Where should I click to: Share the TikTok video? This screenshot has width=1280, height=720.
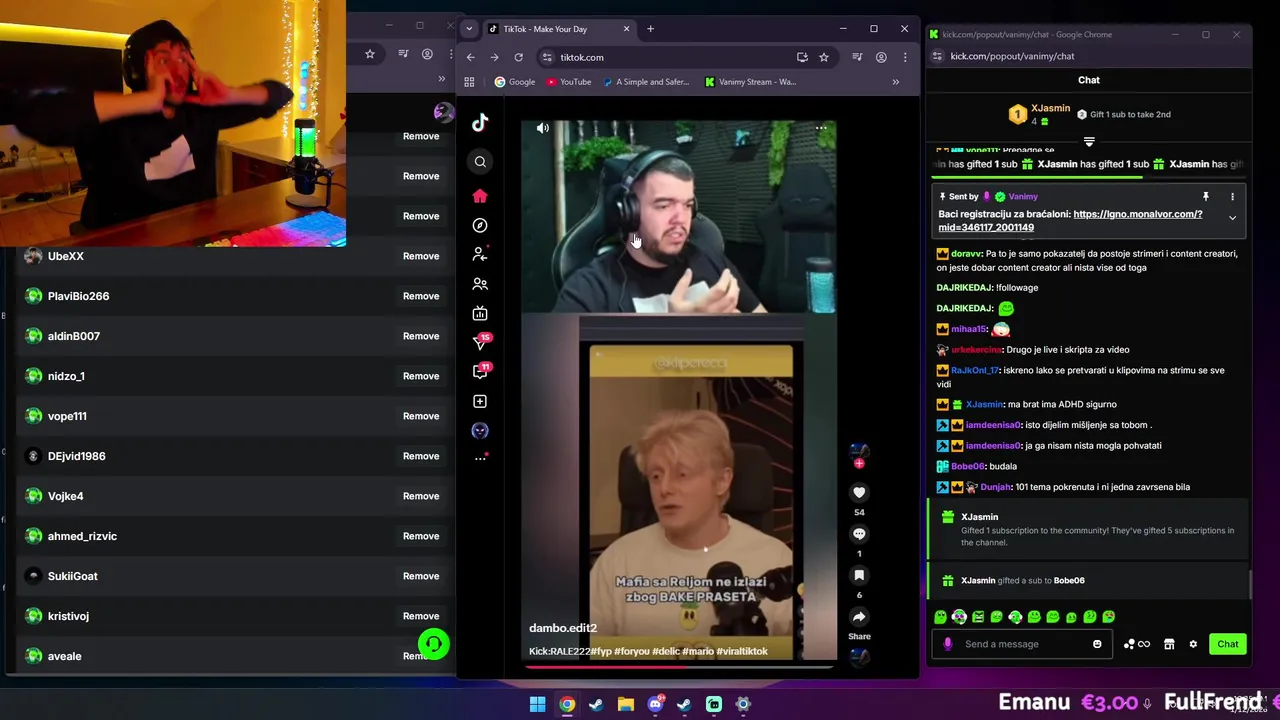[x=859, y=617]
